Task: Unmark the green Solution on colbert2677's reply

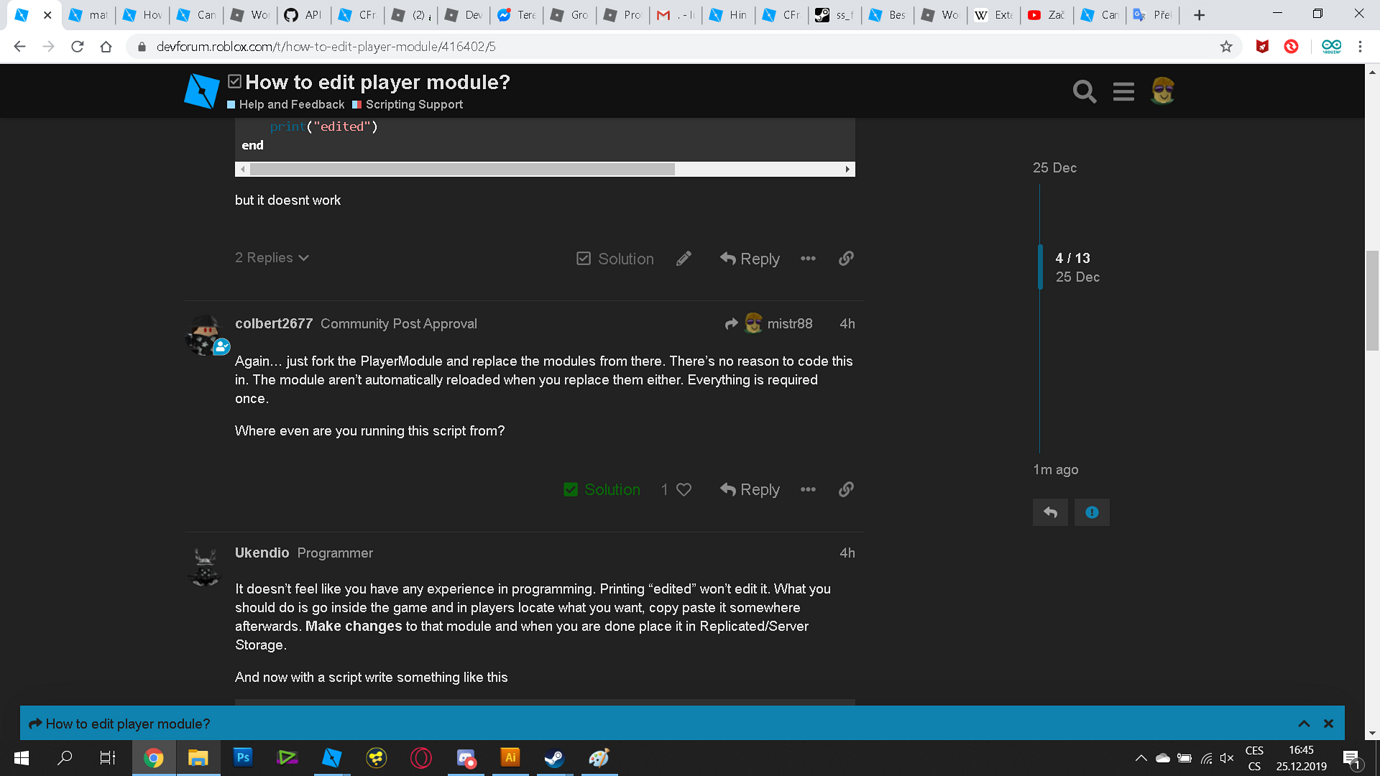Action: tap(601, 490)
